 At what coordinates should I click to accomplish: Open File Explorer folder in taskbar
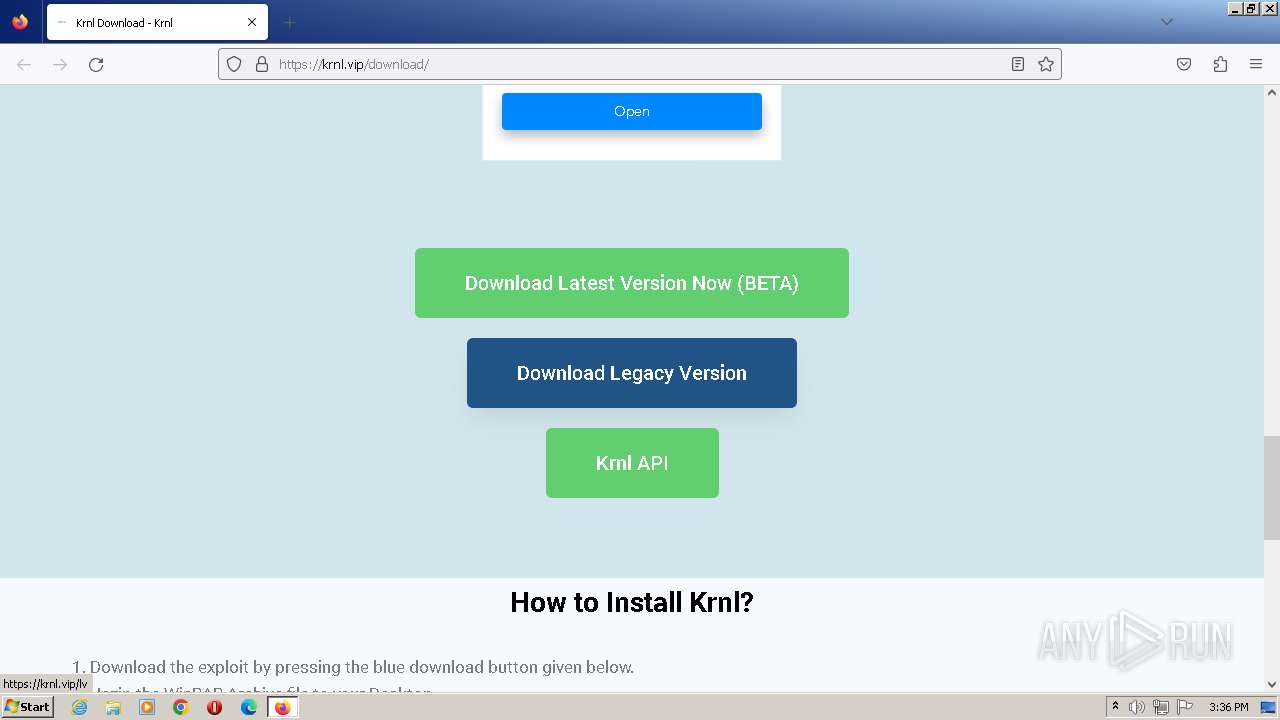tap(113, 707)
